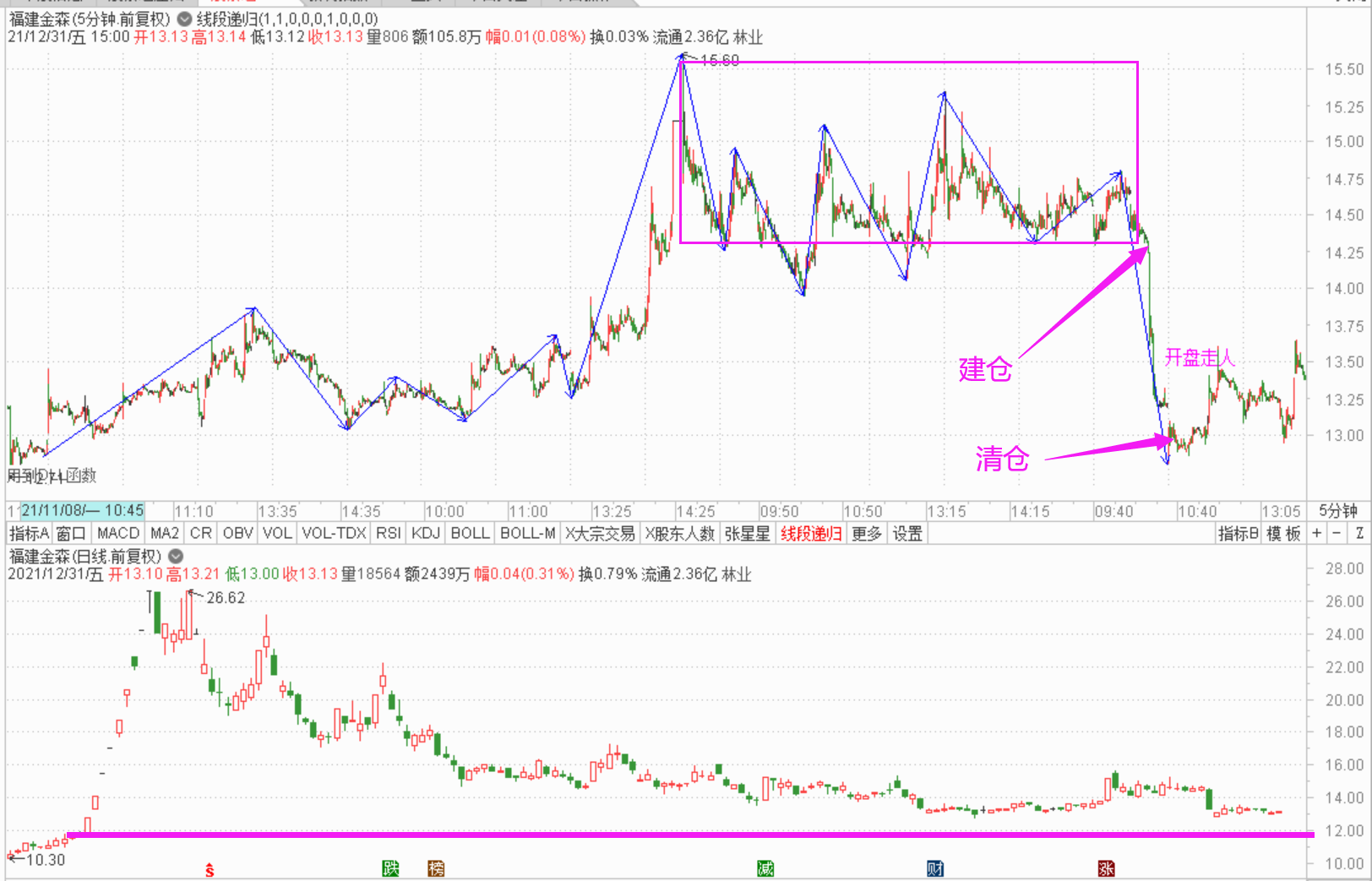1372x881 pixels.
Task: Toggle the VOL-TDX volume indicator
Action: click(334, 533)
